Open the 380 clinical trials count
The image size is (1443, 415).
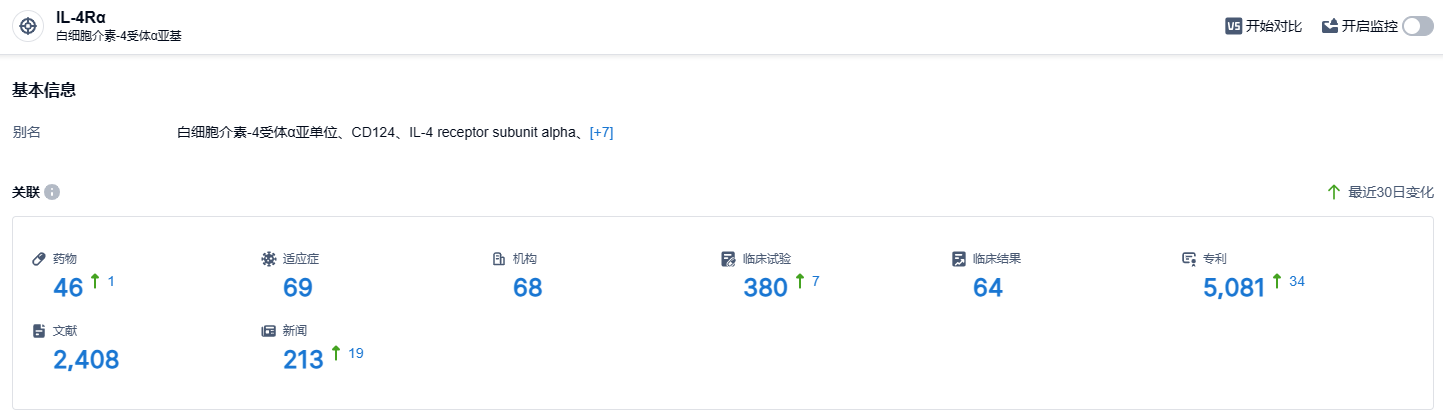pos(766,288)
